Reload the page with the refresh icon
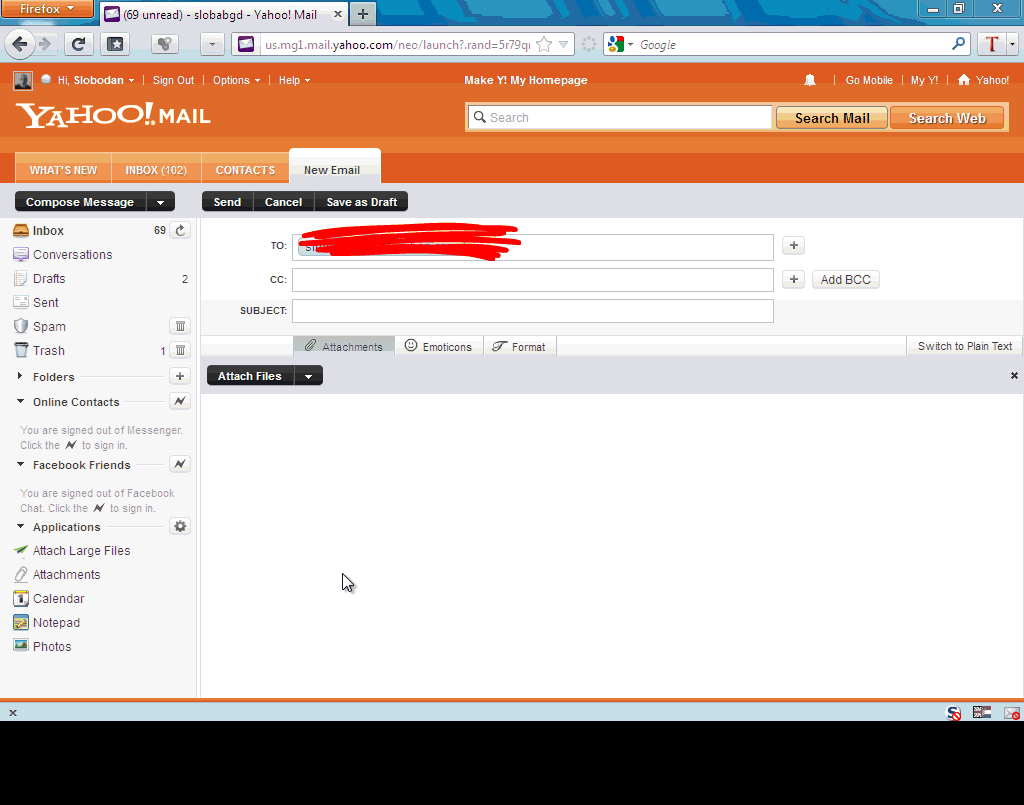The height and width of the screenshot is (805, 1024). pos(78,44)
